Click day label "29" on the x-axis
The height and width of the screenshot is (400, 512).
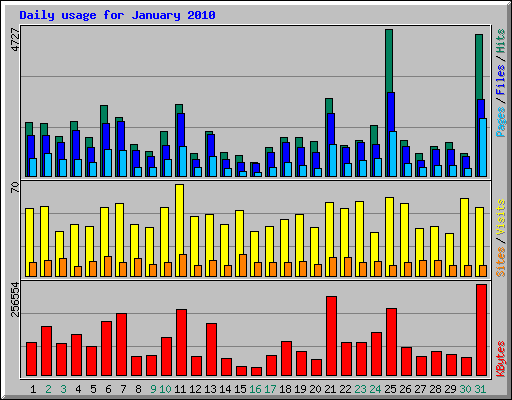(x=450, y=389)
